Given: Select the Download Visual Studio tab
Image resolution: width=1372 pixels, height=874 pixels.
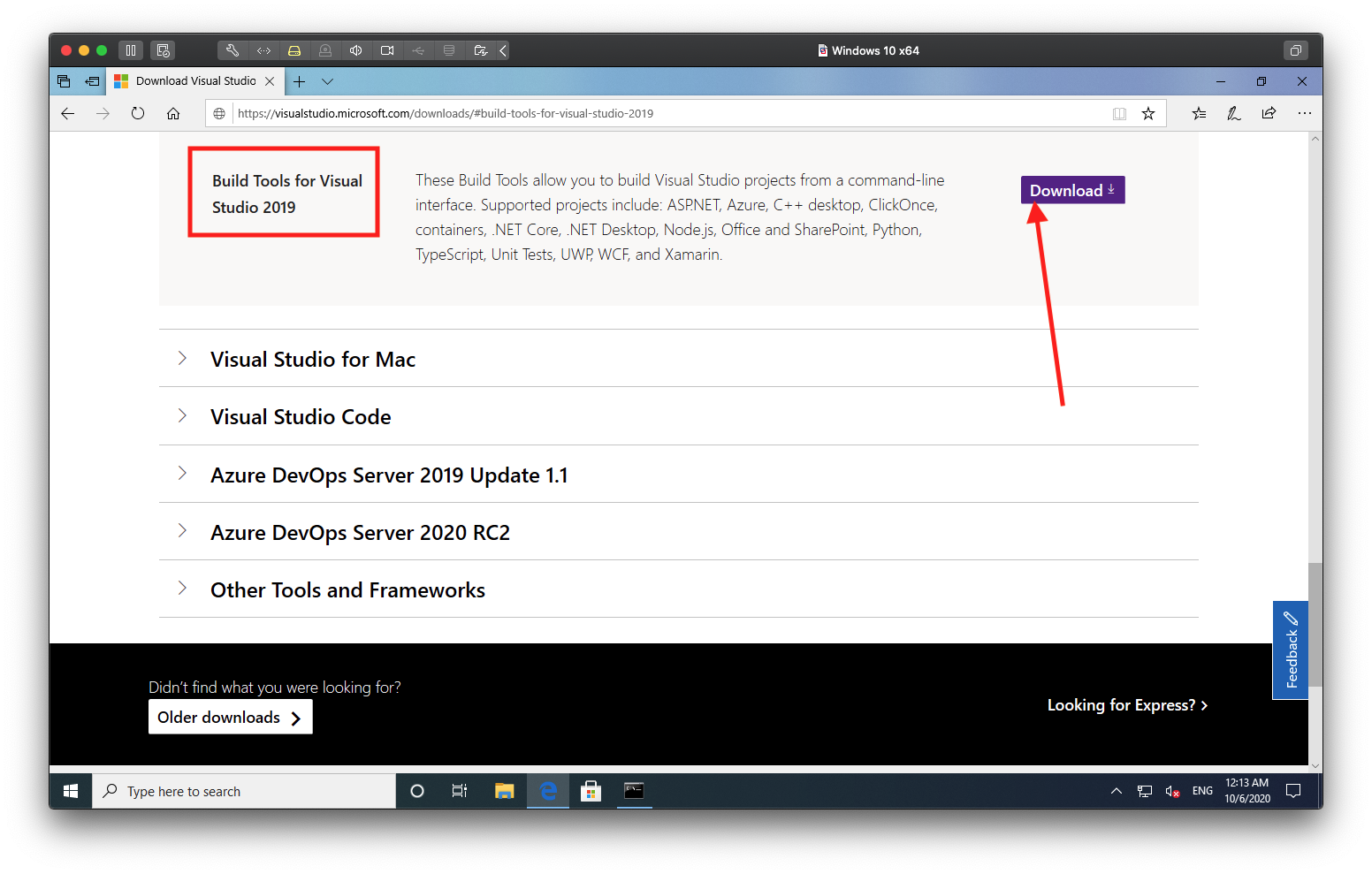Looking at the screenshot, I should tap(195, 81).
